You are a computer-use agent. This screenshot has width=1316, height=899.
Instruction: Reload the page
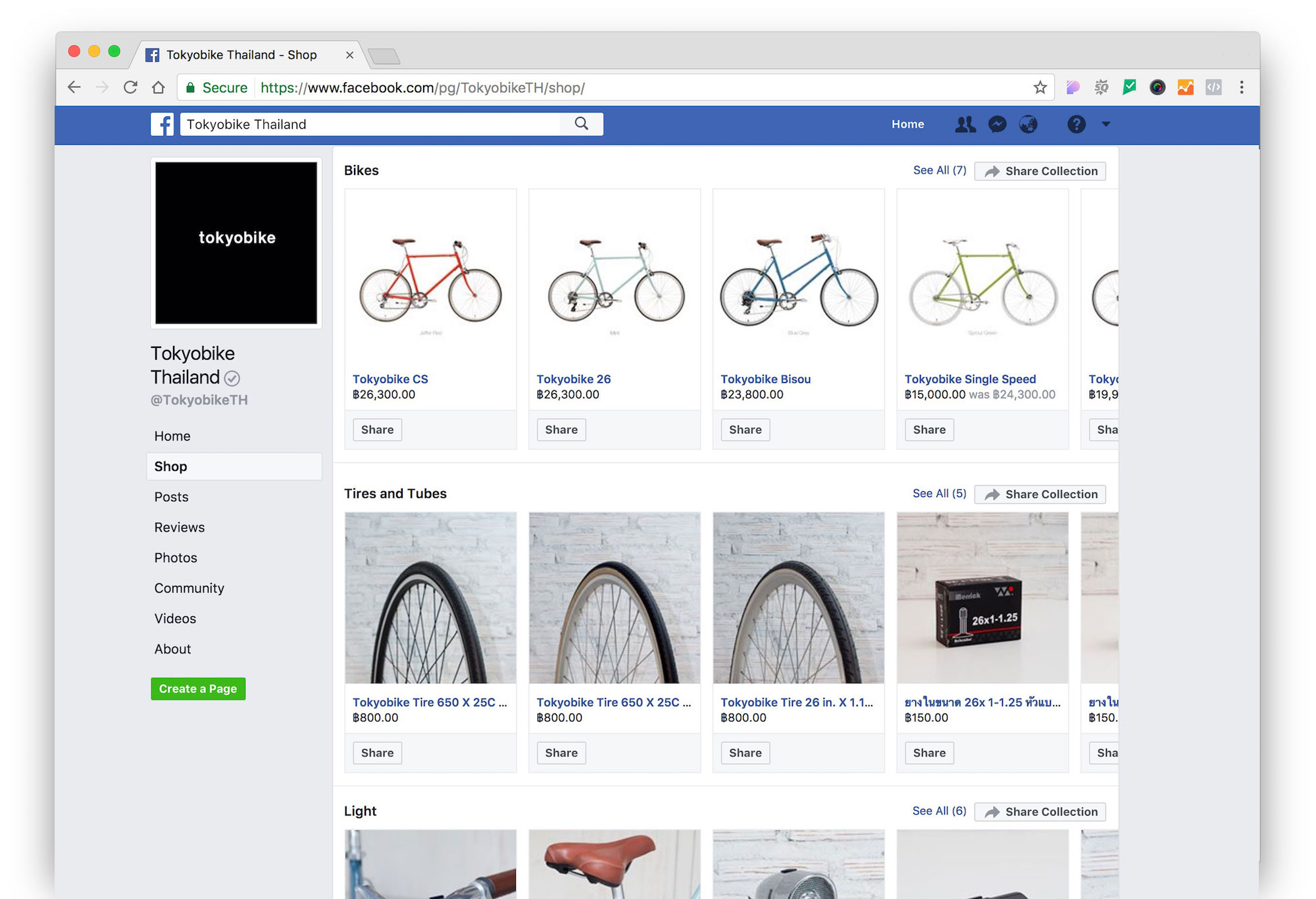point(130,87)
